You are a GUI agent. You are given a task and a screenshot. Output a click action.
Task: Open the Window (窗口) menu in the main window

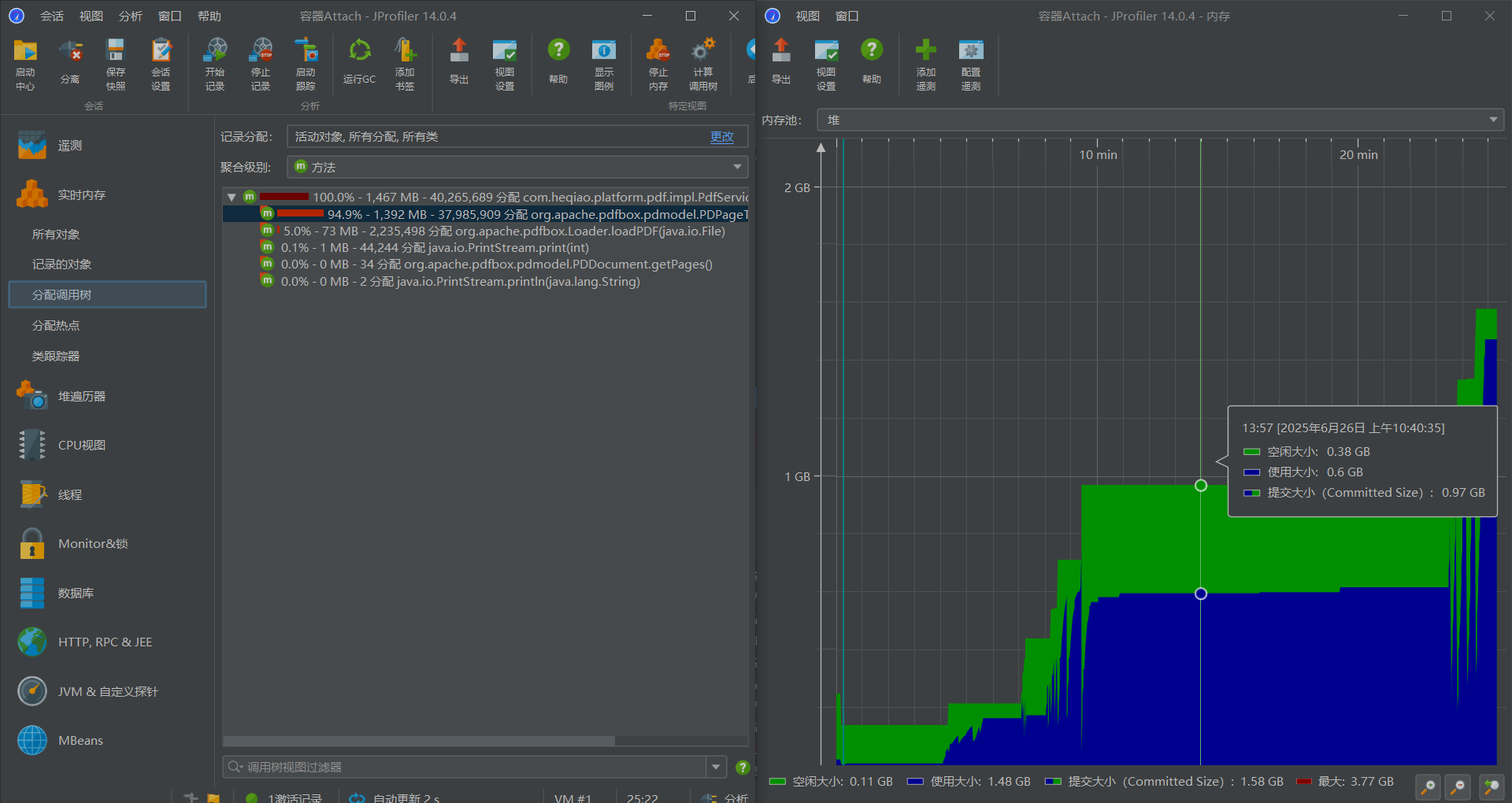pos(170,16)
